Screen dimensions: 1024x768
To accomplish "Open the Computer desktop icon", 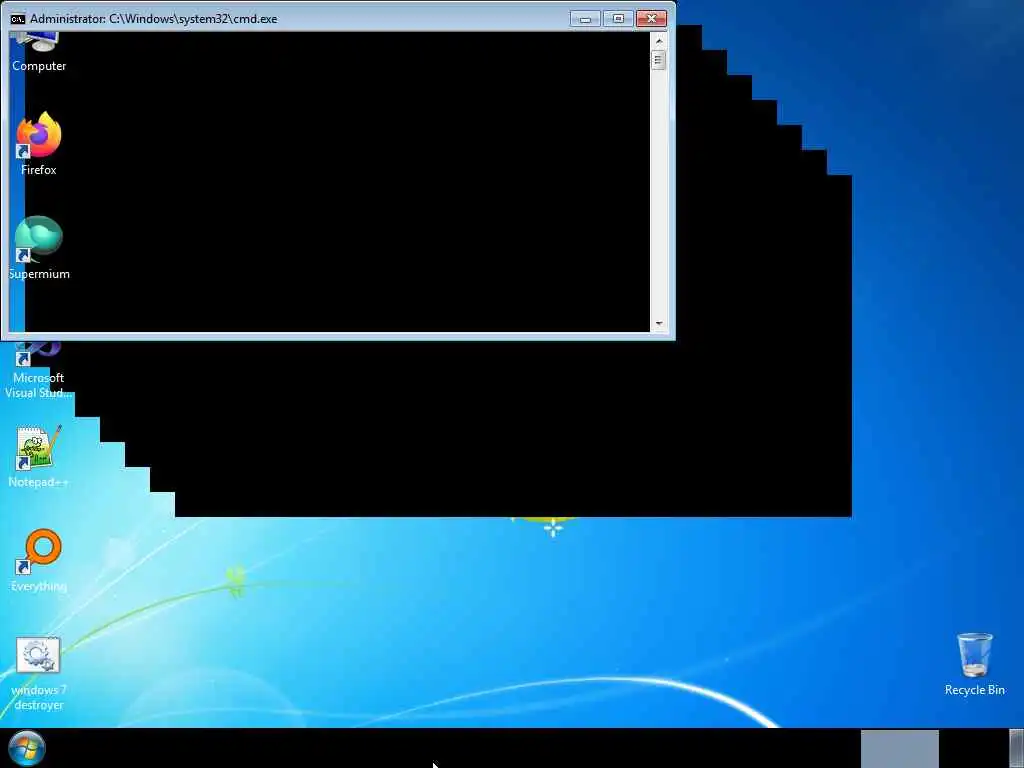I will pos(39,54).
